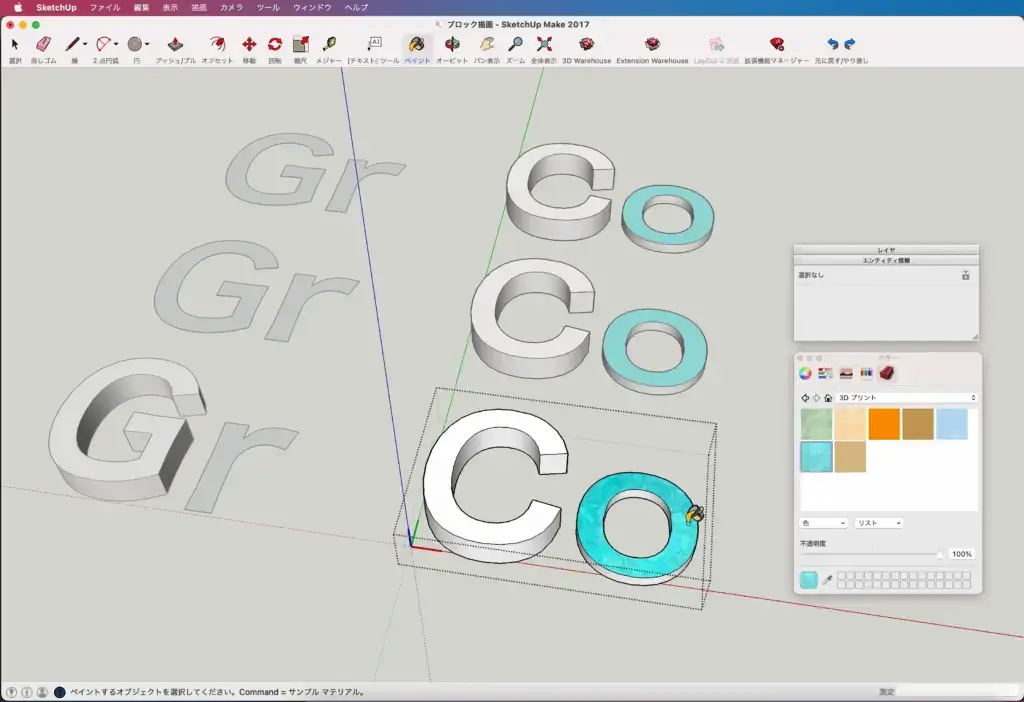Open the 編集 menu

pyautogui.click(x=141, y=8)
